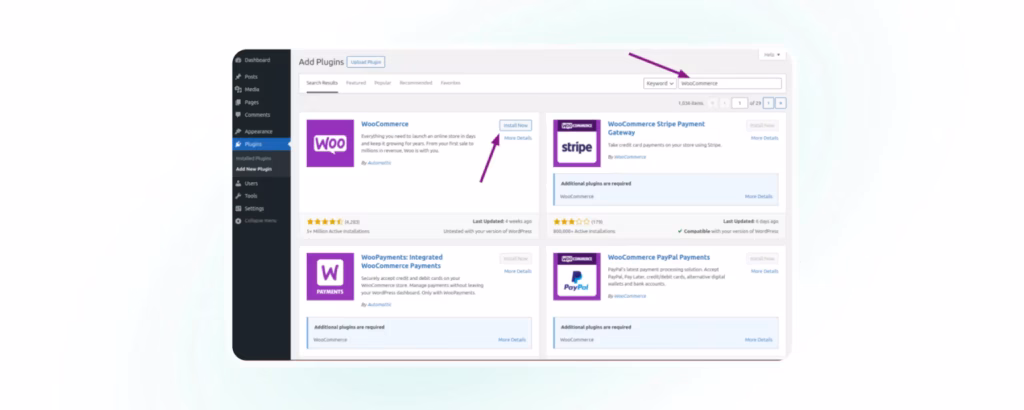The height and width of the screenshot is (410, 1024).
Task: Open Automattic author link under WooPayments
Action: (x=379, y=304)
